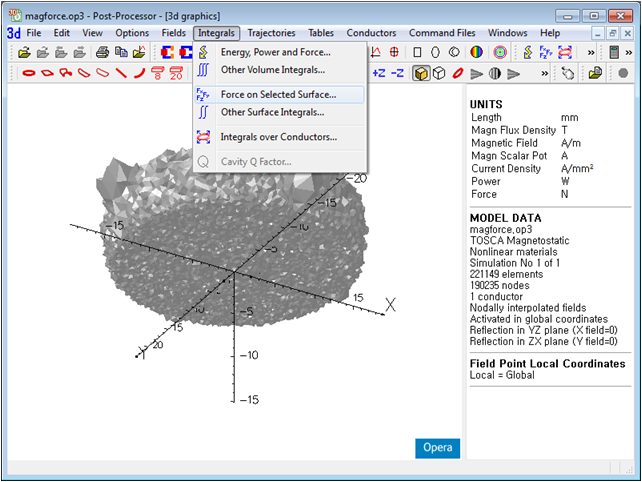
Task: Click the print icon in the toolbar
Action: click(103, 52)
